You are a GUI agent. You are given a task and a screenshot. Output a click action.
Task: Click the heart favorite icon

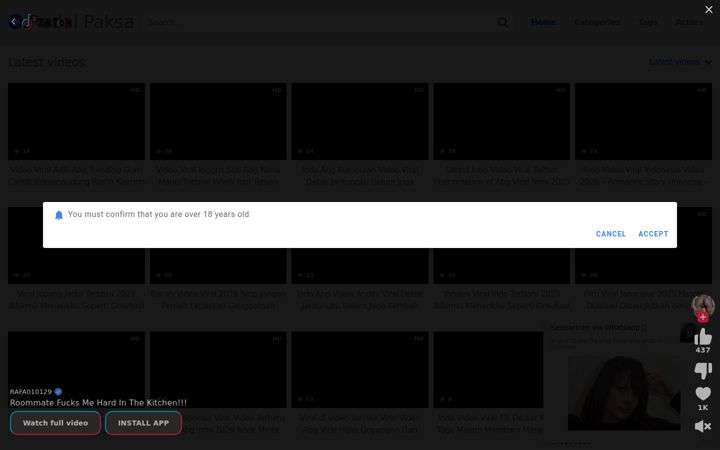[x=703, y=394]
